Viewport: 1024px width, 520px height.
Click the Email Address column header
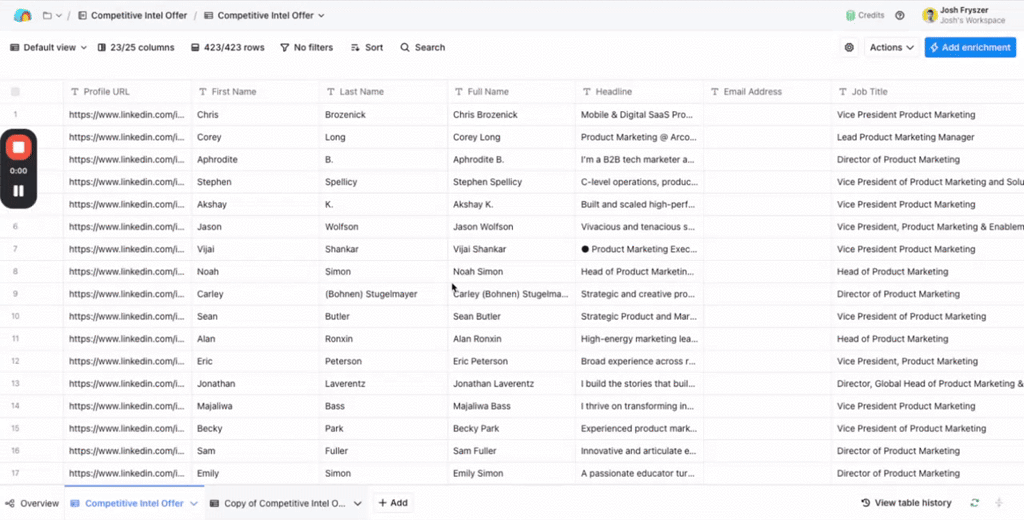[752, 92]
